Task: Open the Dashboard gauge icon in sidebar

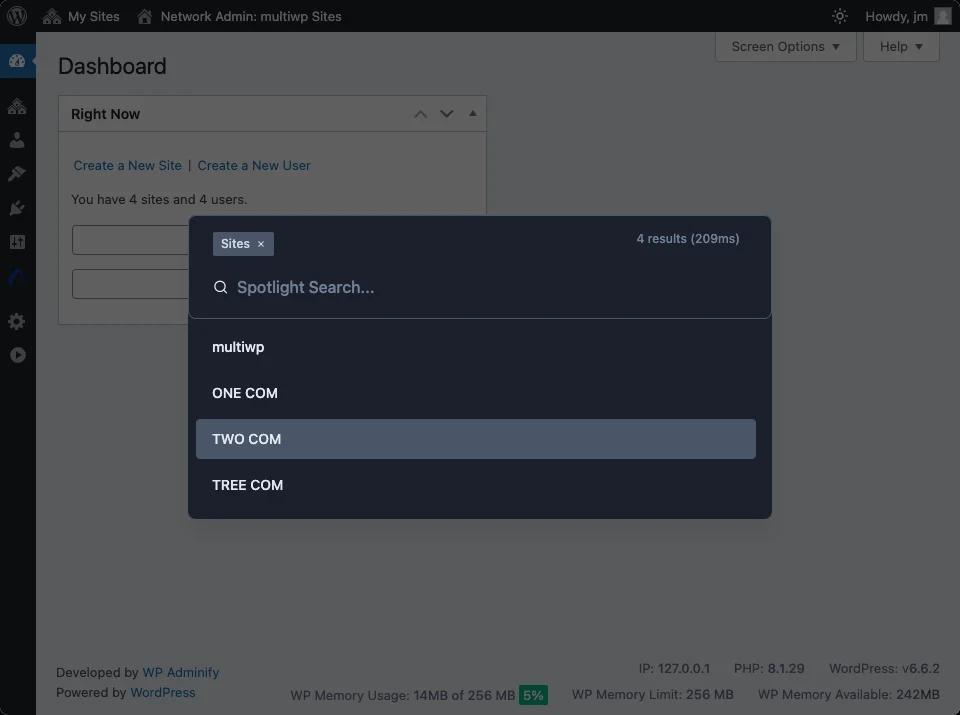Action: coord(17,61)
